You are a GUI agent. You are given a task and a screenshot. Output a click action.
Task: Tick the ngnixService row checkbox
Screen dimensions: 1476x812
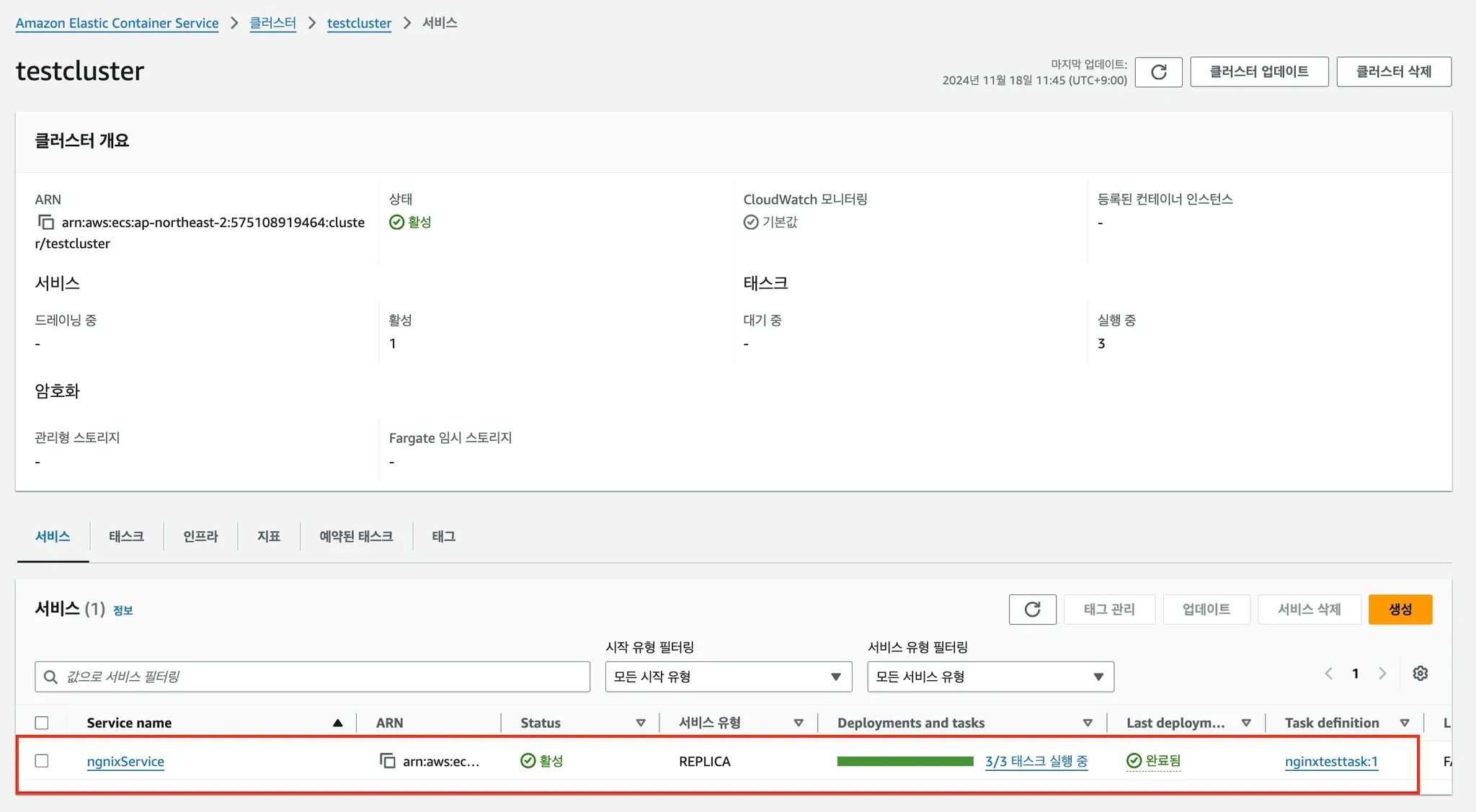(x=42, y=761)
